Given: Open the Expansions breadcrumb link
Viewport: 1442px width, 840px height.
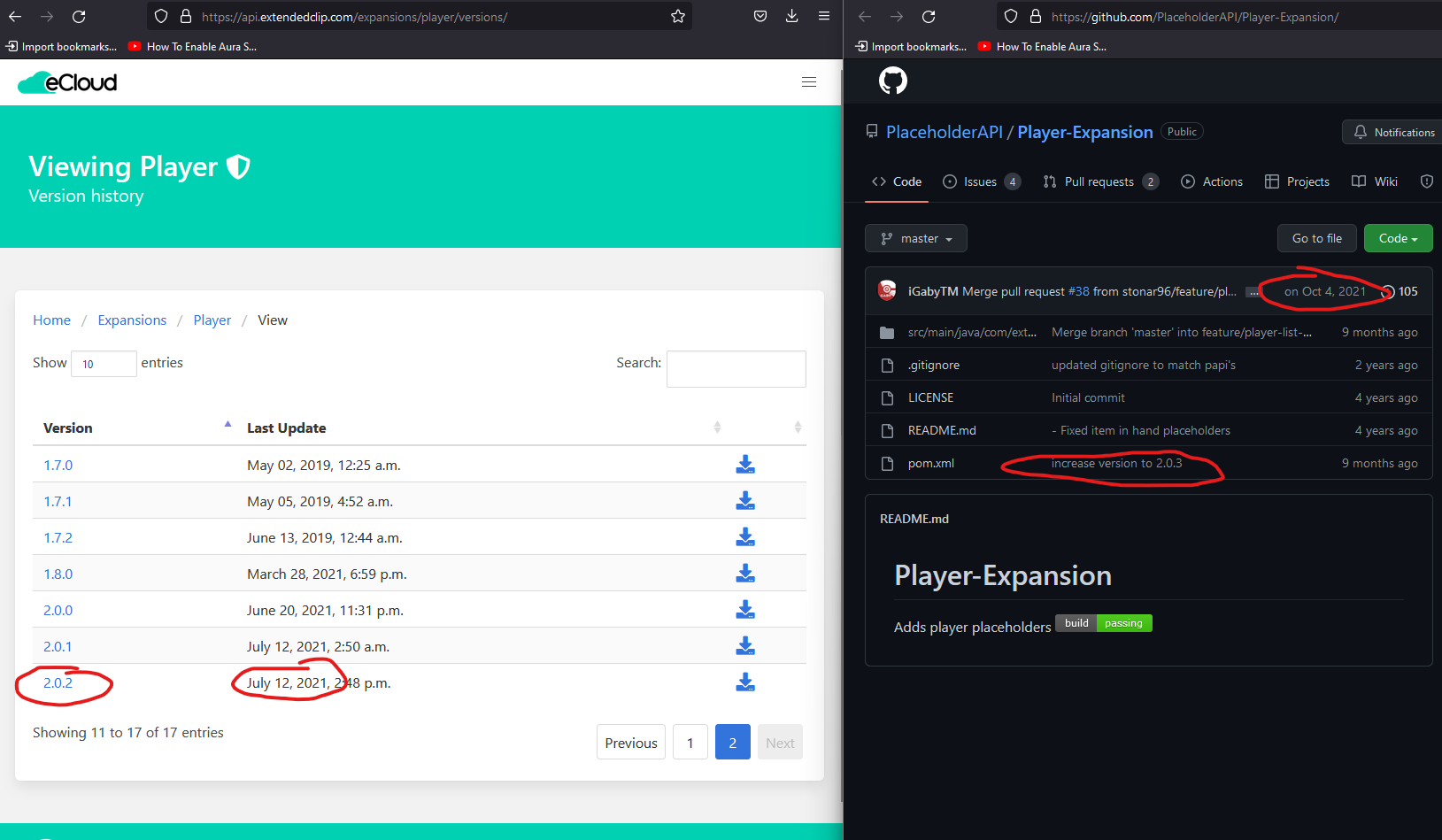Looking at the screenshot, I should (132, 320).
